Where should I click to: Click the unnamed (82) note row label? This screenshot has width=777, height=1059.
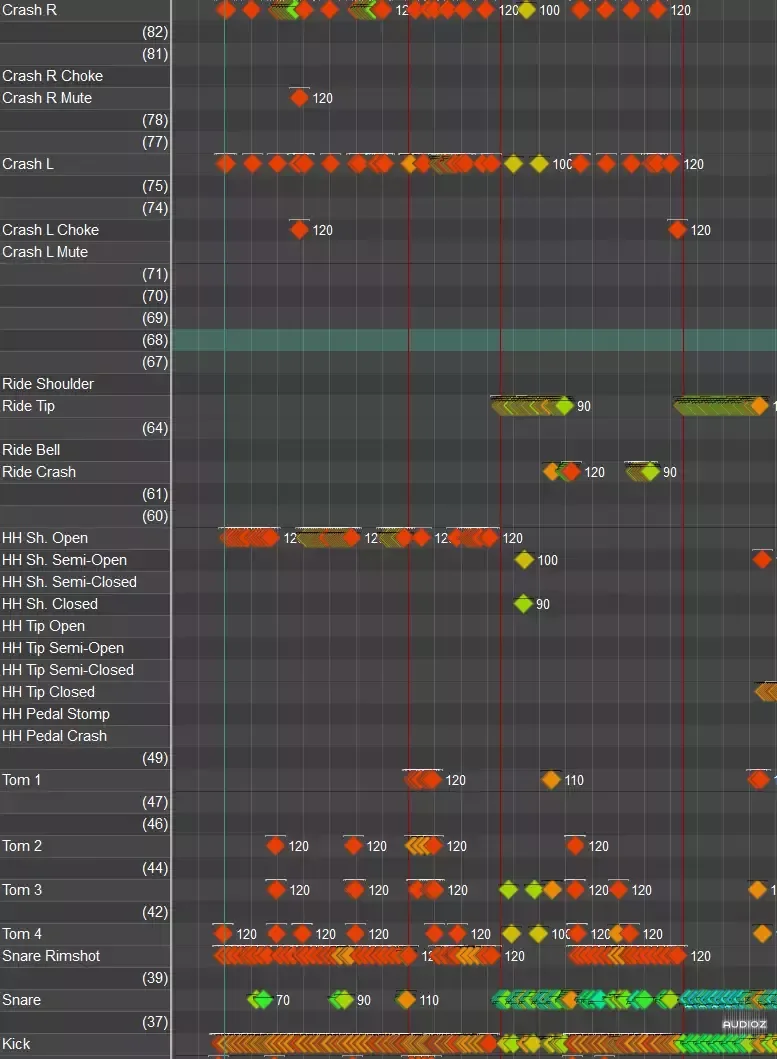coord(155,32)
